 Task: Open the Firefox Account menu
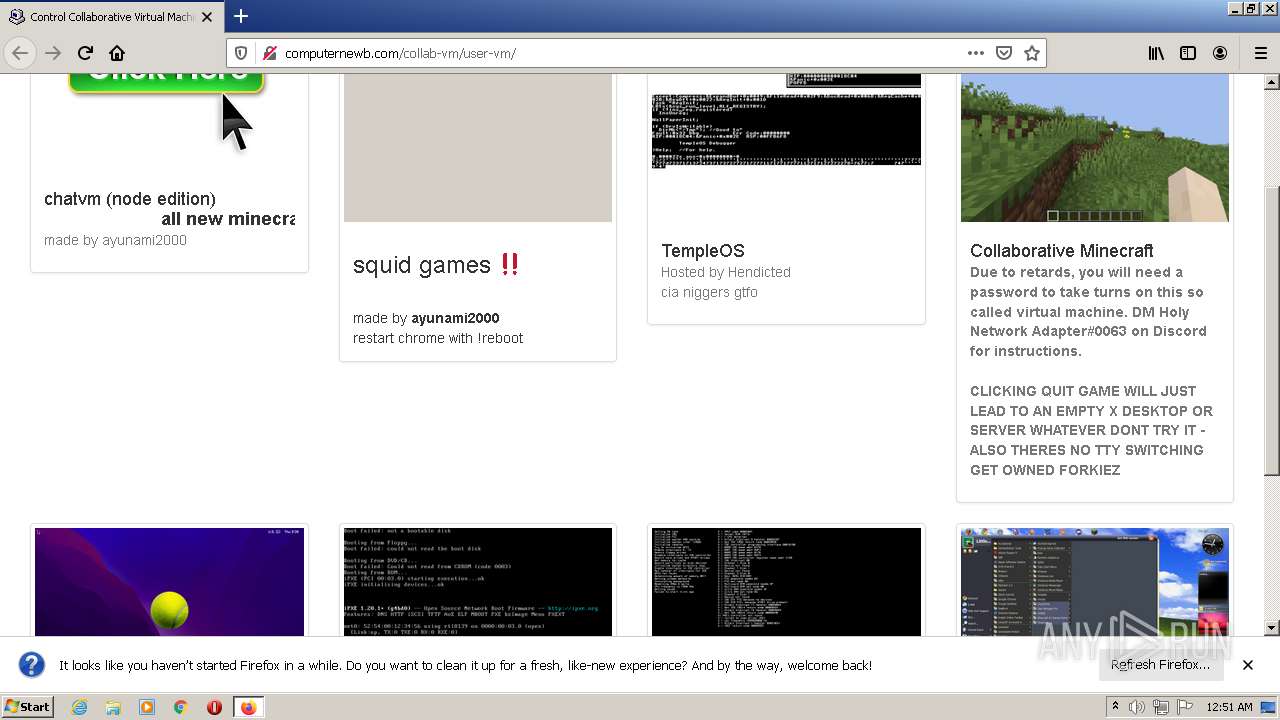click(1220, 53)
